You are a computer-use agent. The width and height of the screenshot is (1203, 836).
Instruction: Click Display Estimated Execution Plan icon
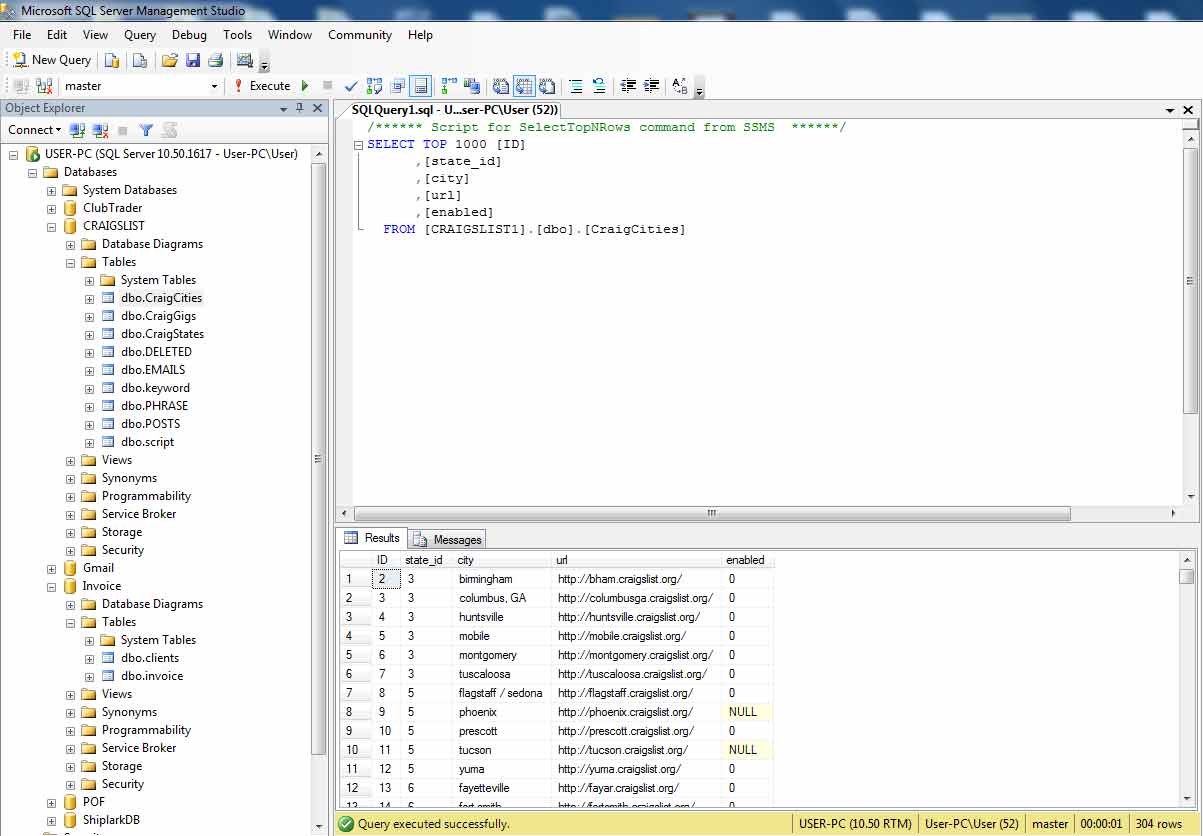[x=375, y=86]
